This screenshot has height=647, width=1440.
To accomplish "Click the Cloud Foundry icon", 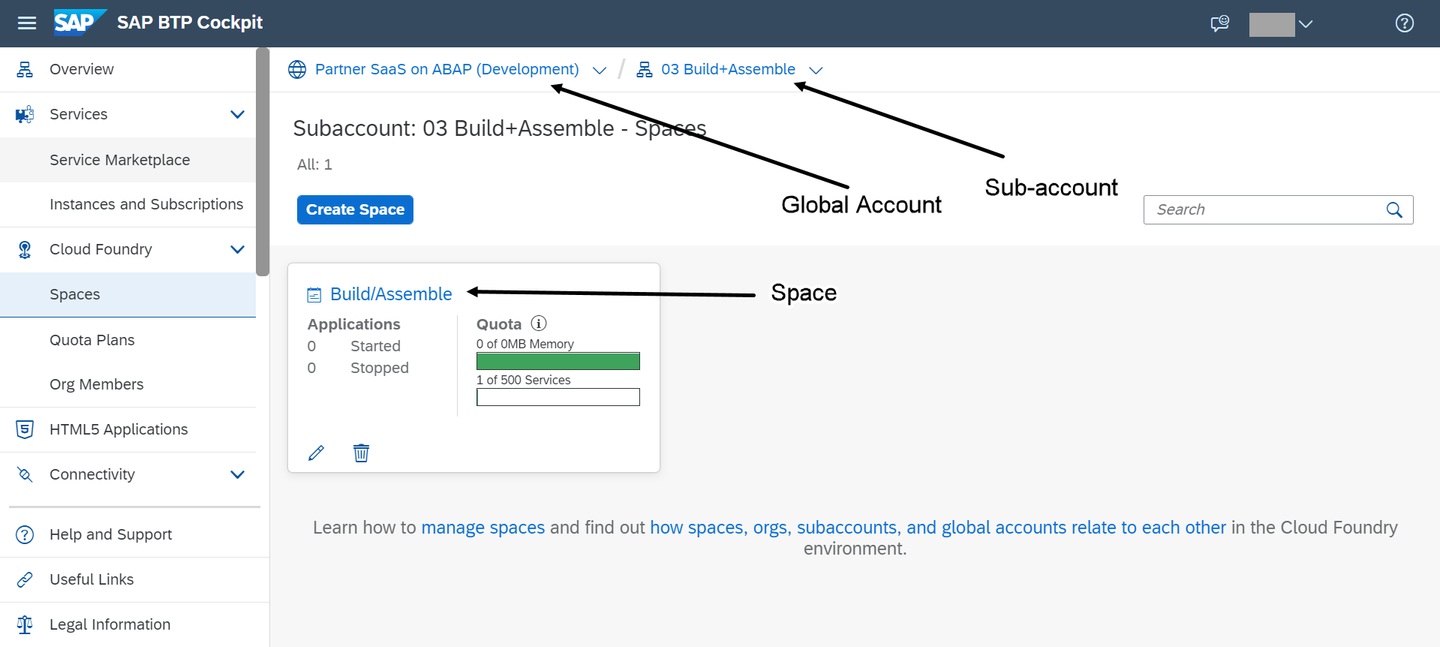I will (25, 249).
